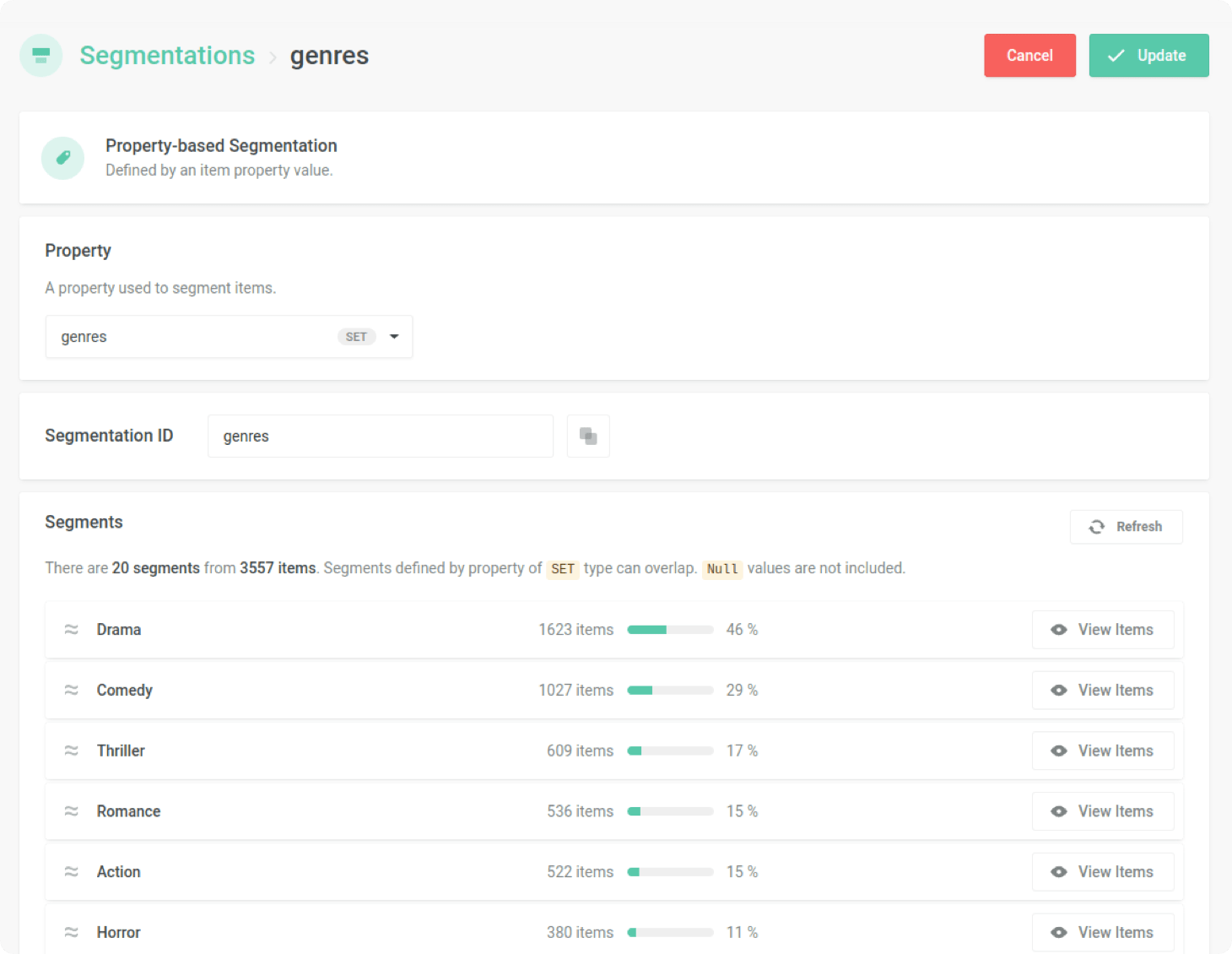The width and height of the screenshot is (1232, 954).
Task: Click the Drama segment overlap icon
Action: [72, 630]
